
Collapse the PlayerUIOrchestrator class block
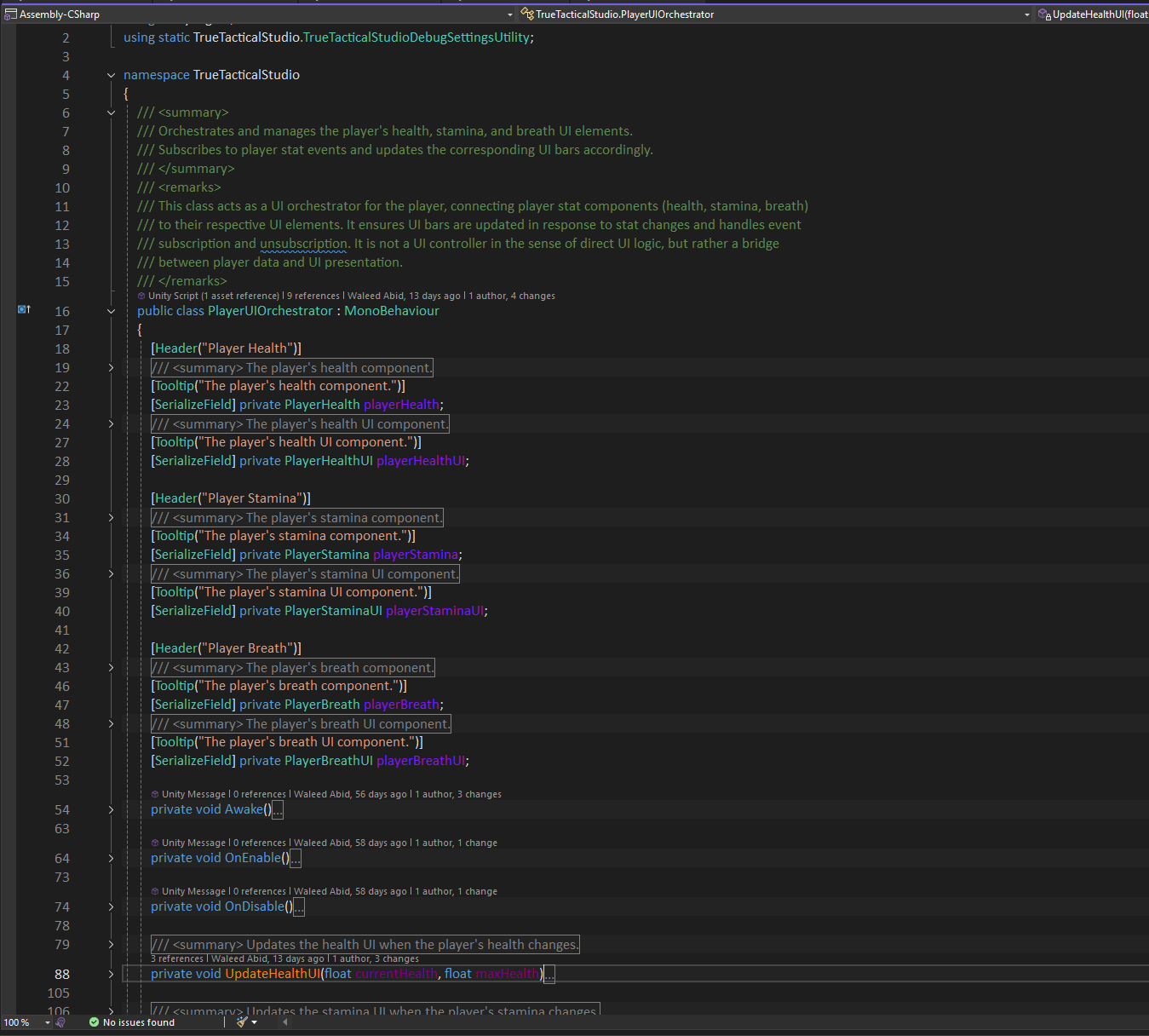(111, 311)
